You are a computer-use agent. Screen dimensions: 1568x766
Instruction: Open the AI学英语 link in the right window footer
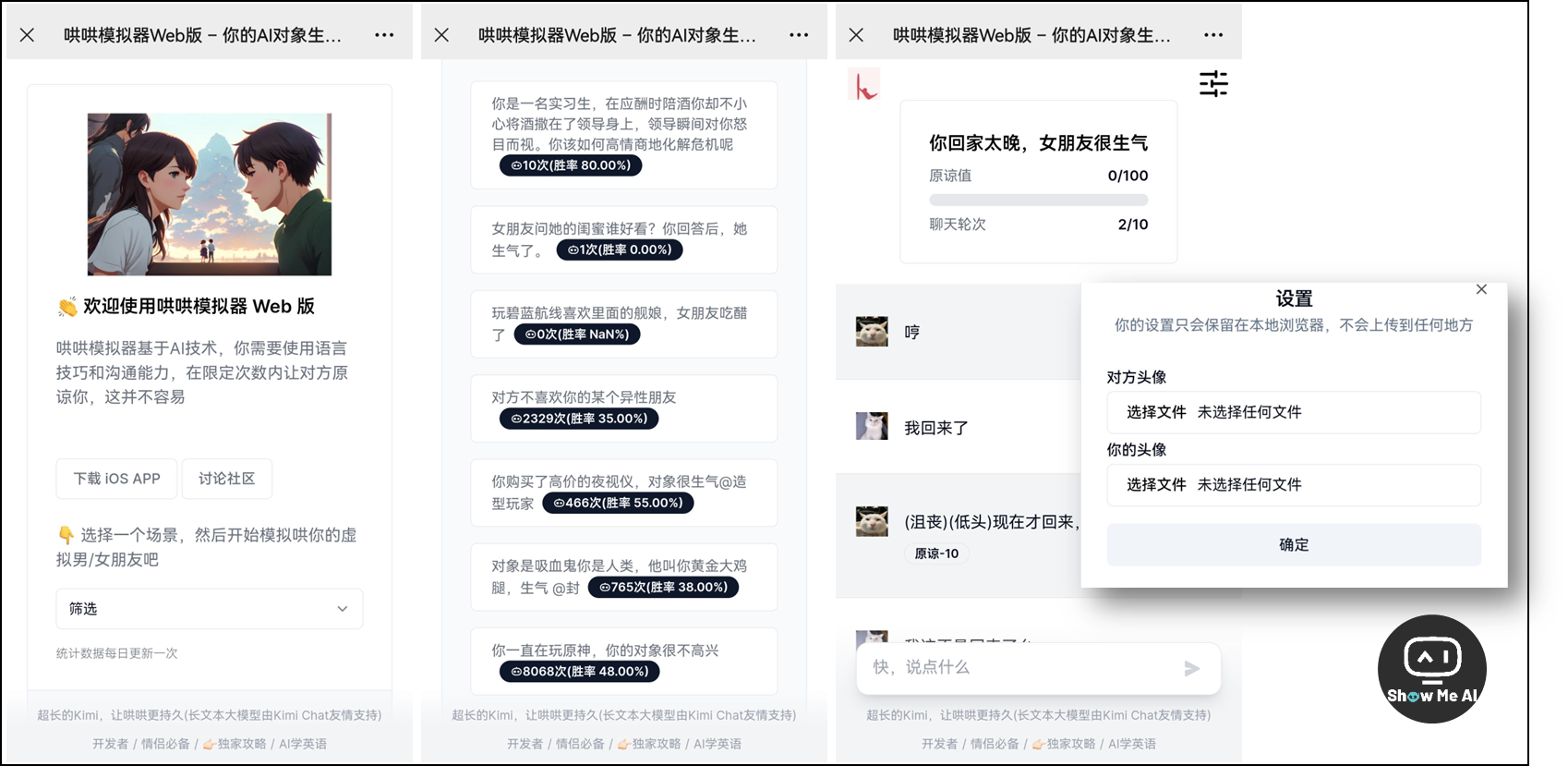click(1132, 744)
